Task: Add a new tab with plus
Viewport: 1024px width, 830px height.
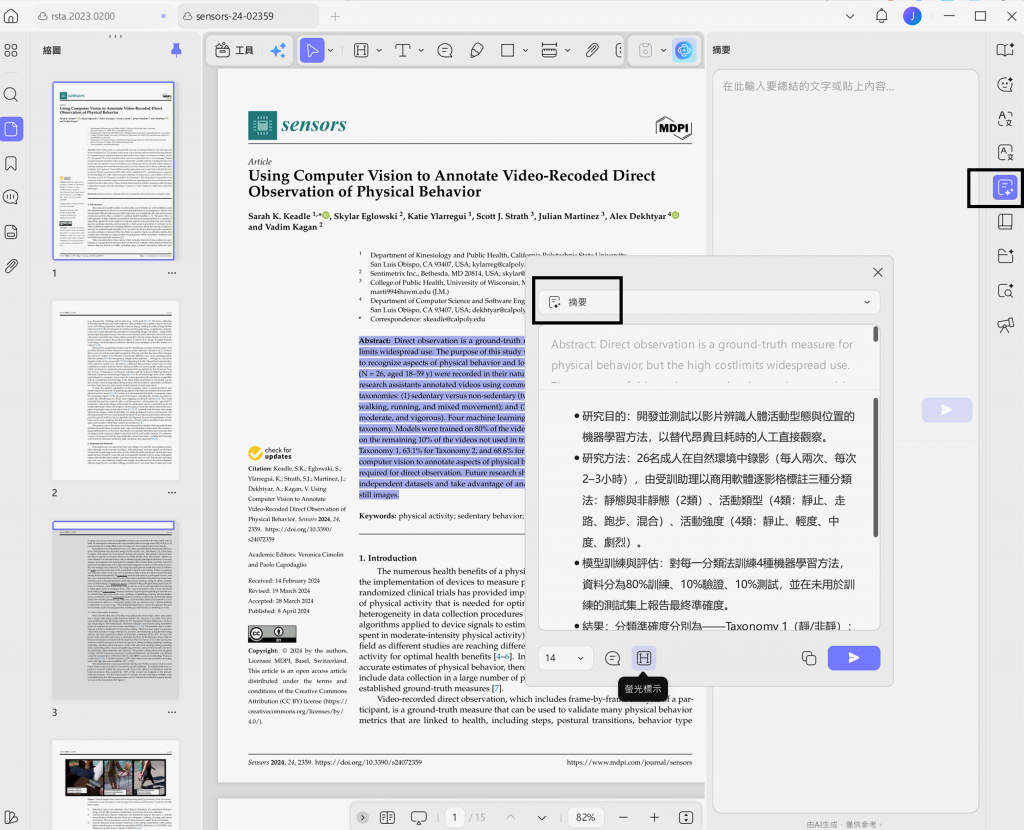Action: tap(335, 16)
